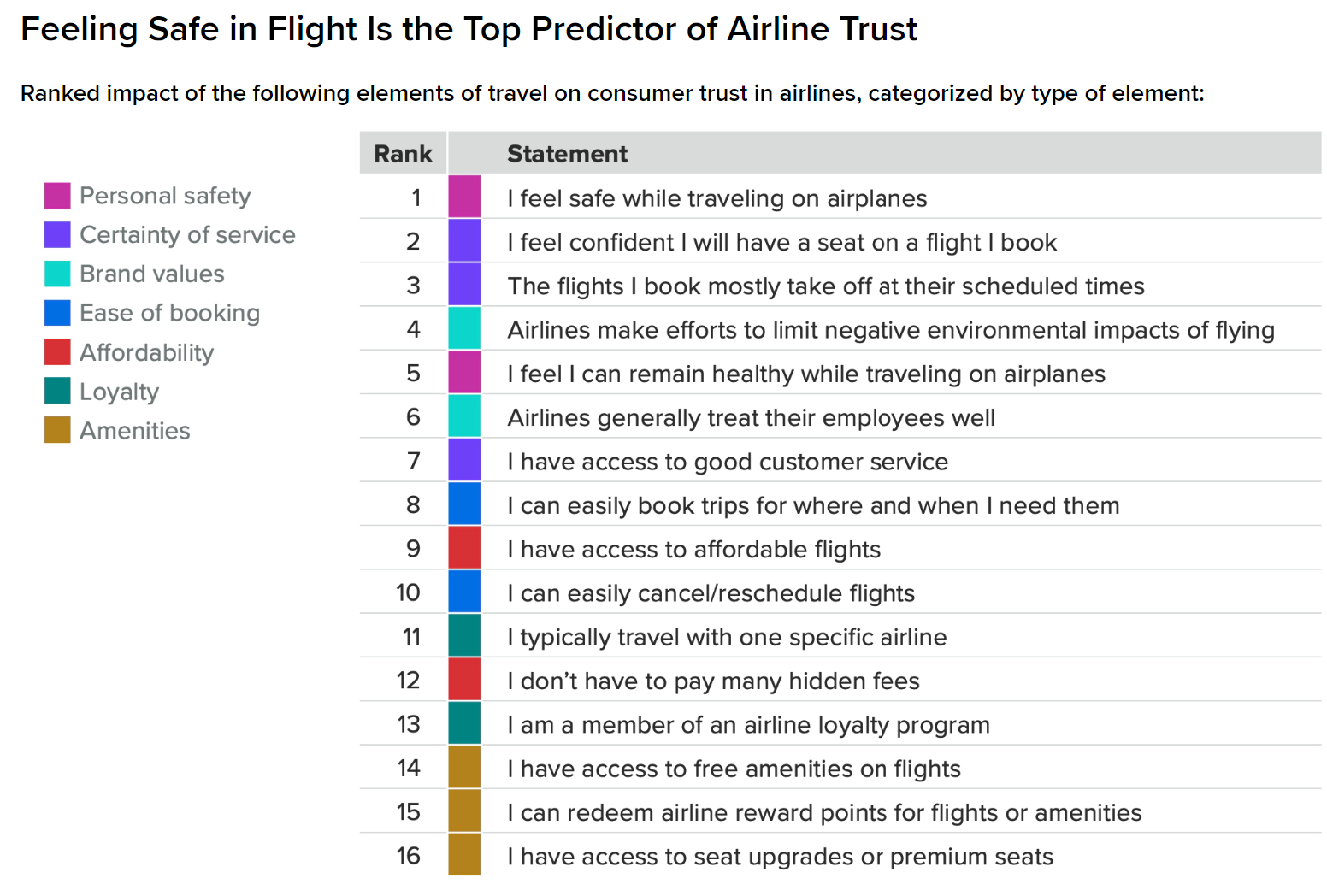Click the Amenities legend brown swatch
This screenshot has height=896, width=1327.
[57, 430]
